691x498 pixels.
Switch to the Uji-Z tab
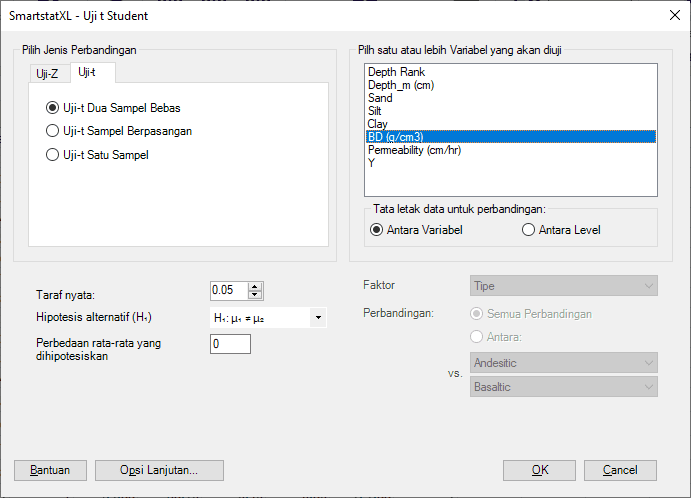click(47, 74)
